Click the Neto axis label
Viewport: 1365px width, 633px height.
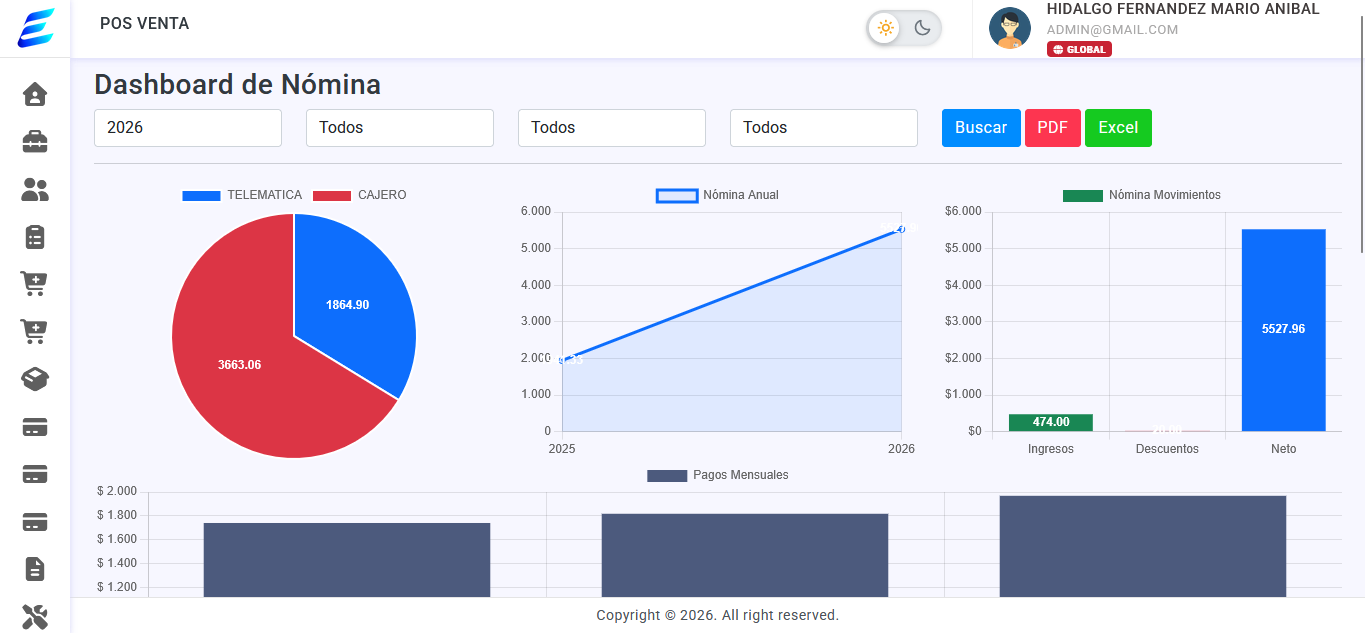(1284, 449)
